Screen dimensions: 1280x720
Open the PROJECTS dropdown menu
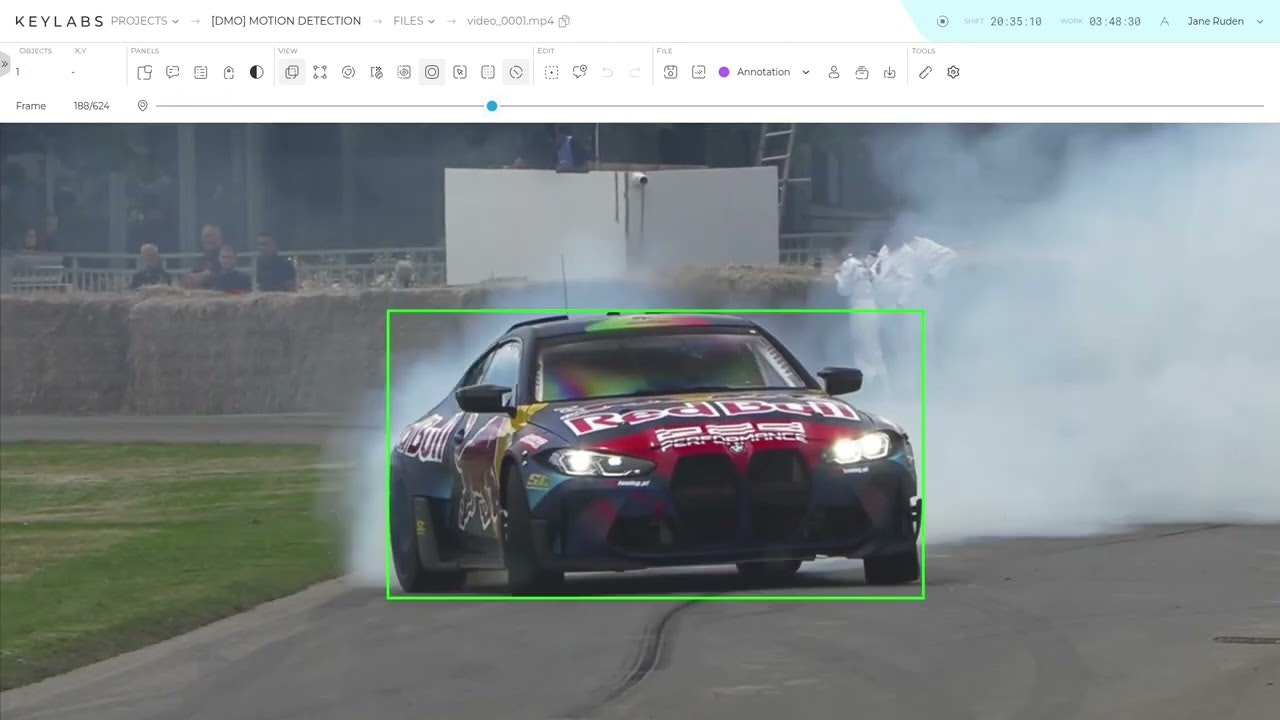(x=145, y=21)
